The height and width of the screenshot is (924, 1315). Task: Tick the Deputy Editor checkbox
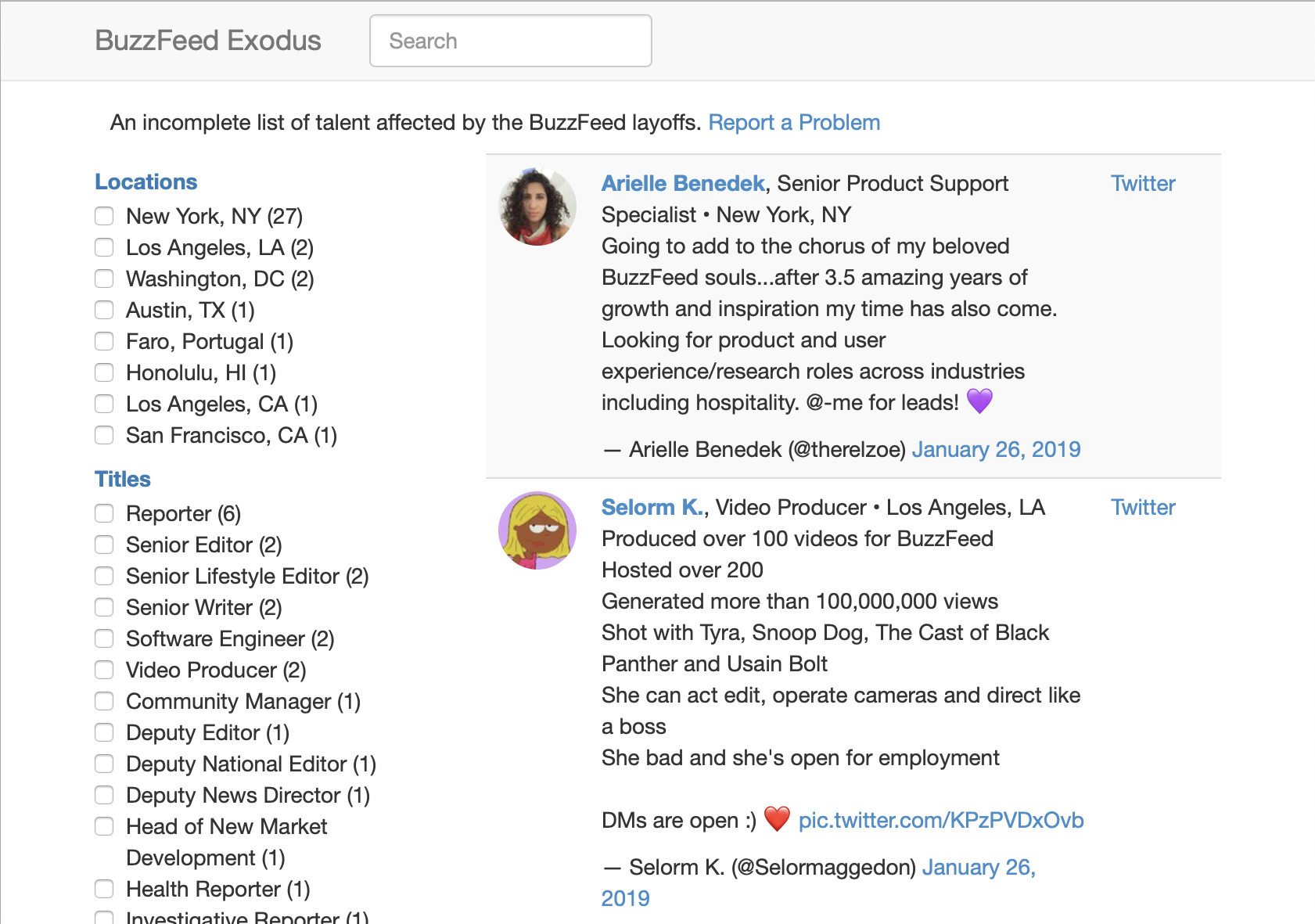pos(104,732)
